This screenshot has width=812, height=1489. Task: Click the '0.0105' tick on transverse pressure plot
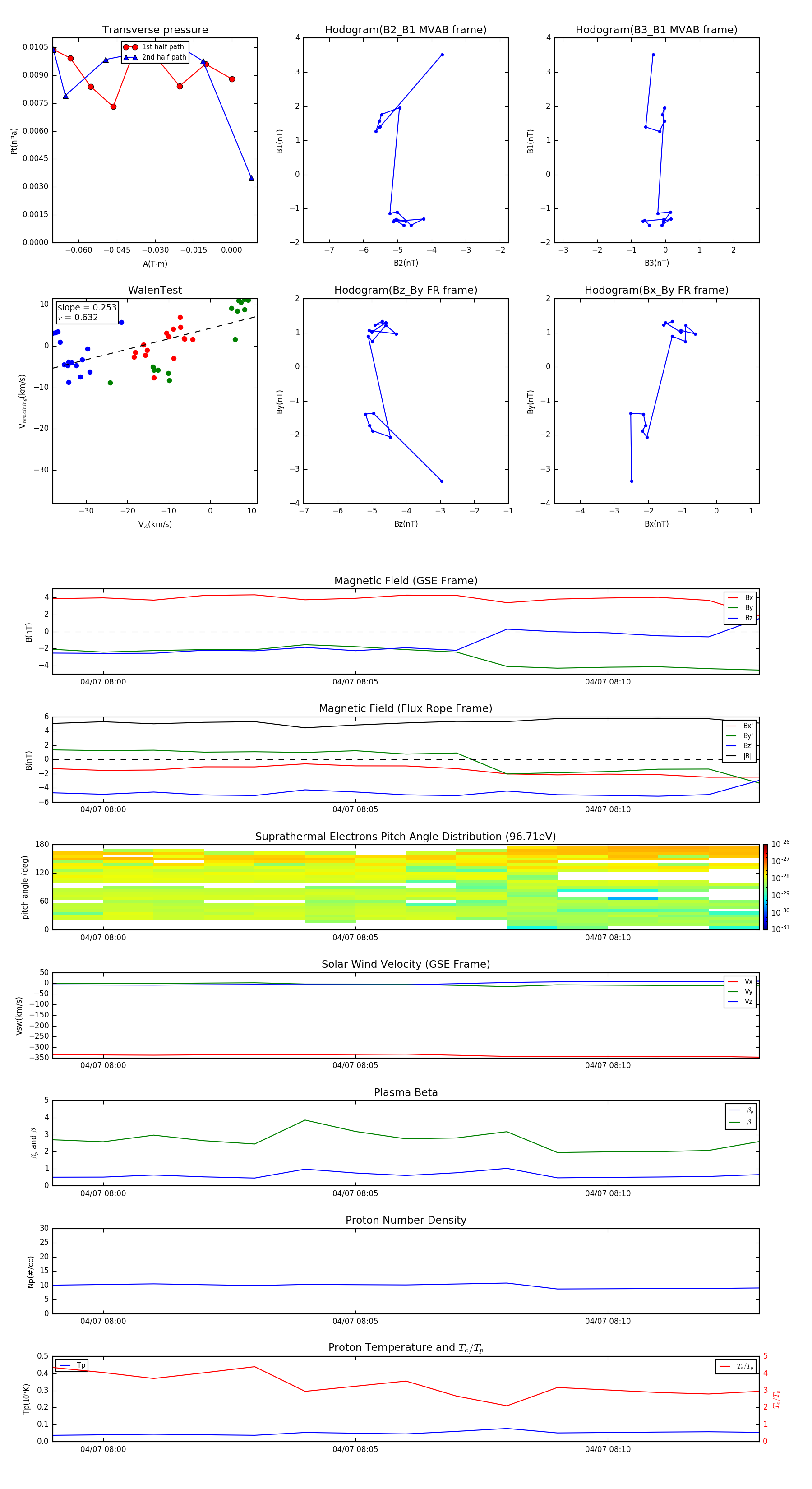pos(35,47)
